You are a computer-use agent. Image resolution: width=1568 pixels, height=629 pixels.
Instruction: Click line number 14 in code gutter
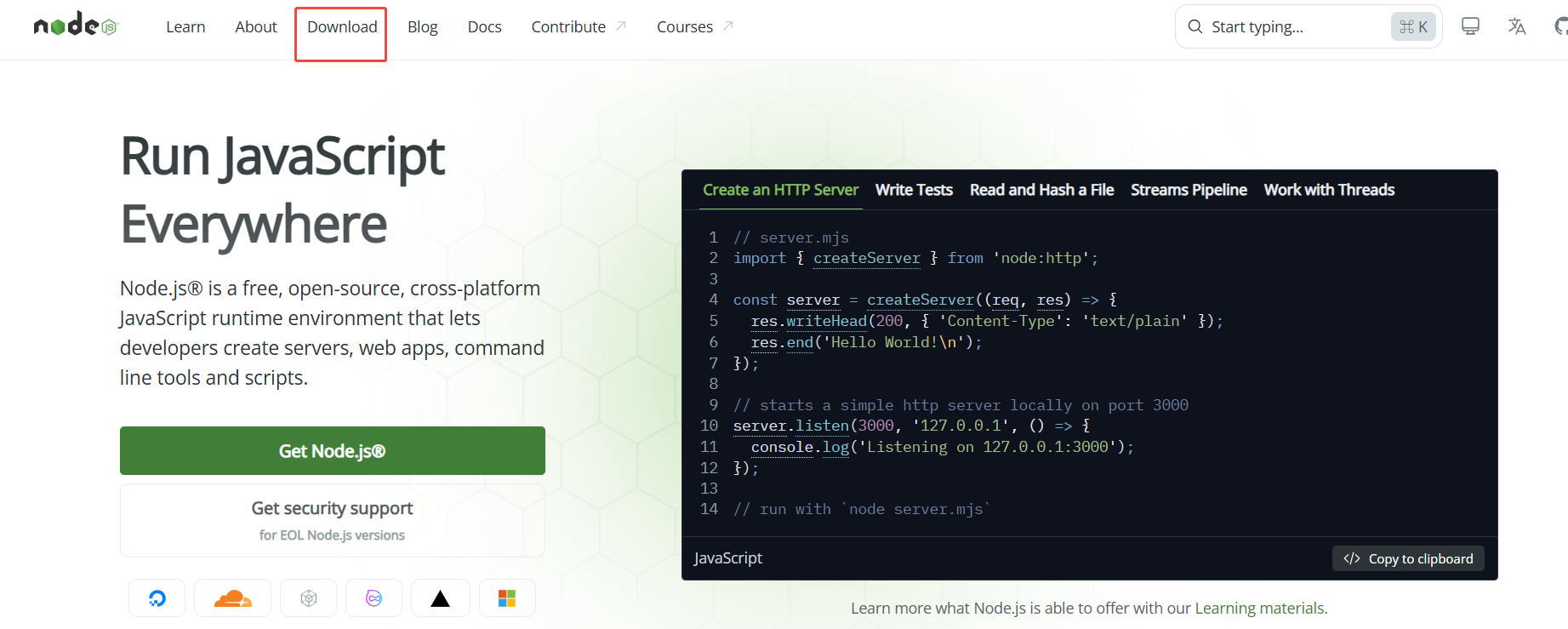point(709,509)
